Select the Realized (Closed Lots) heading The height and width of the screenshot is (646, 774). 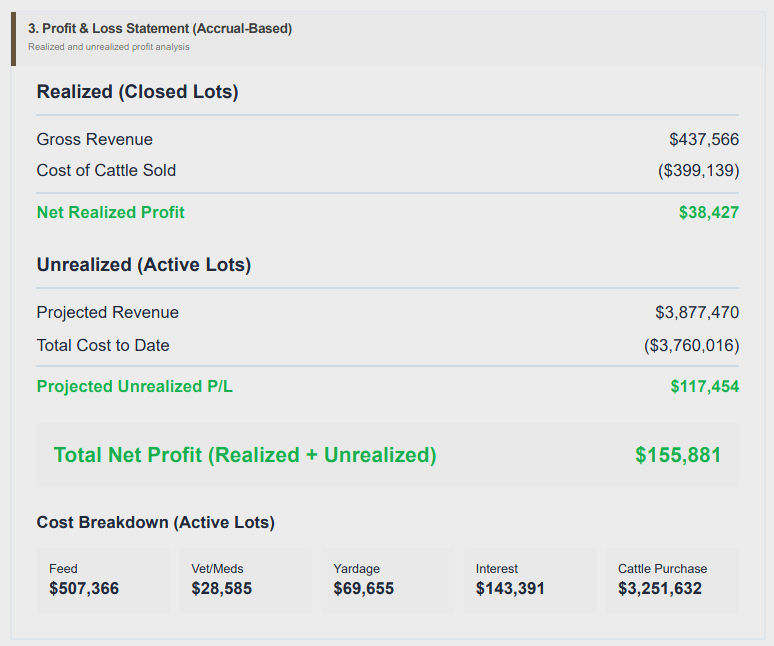(x=137, y=92)
